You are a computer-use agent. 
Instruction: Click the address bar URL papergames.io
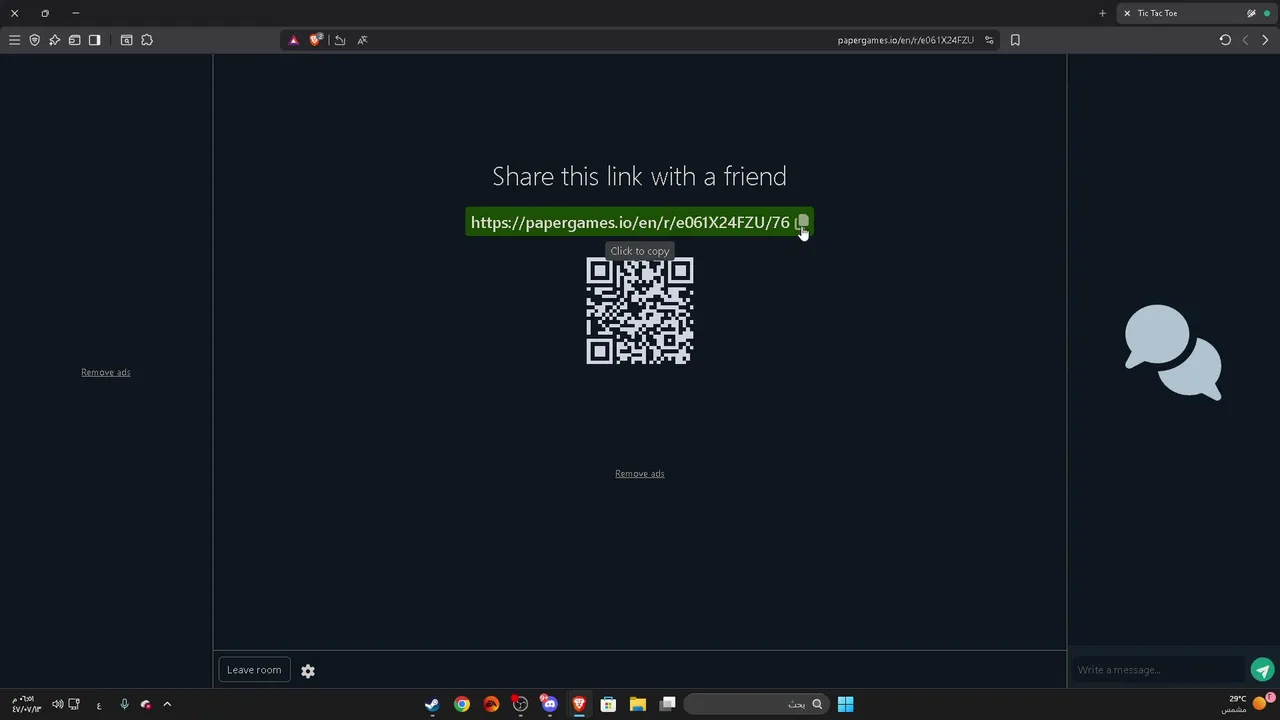[x=905, y=40]
